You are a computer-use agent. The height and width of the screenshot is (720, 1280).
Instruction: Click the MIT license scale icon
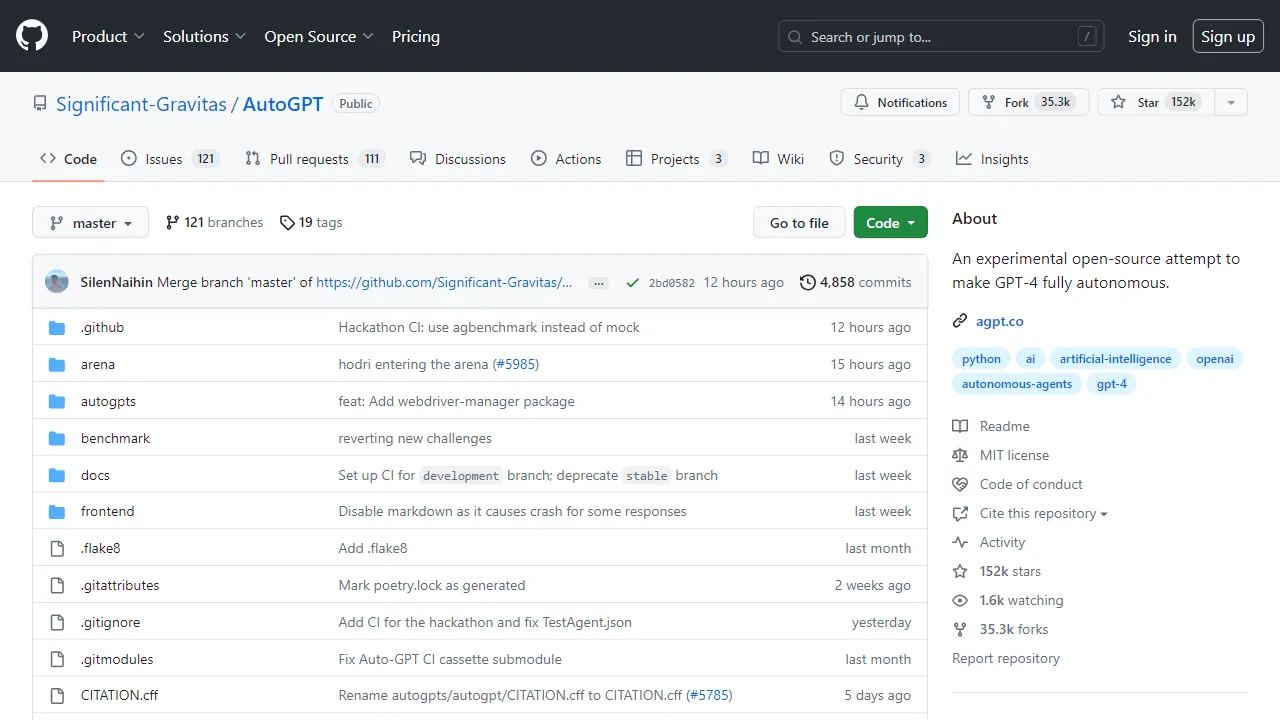coord(960,455)
